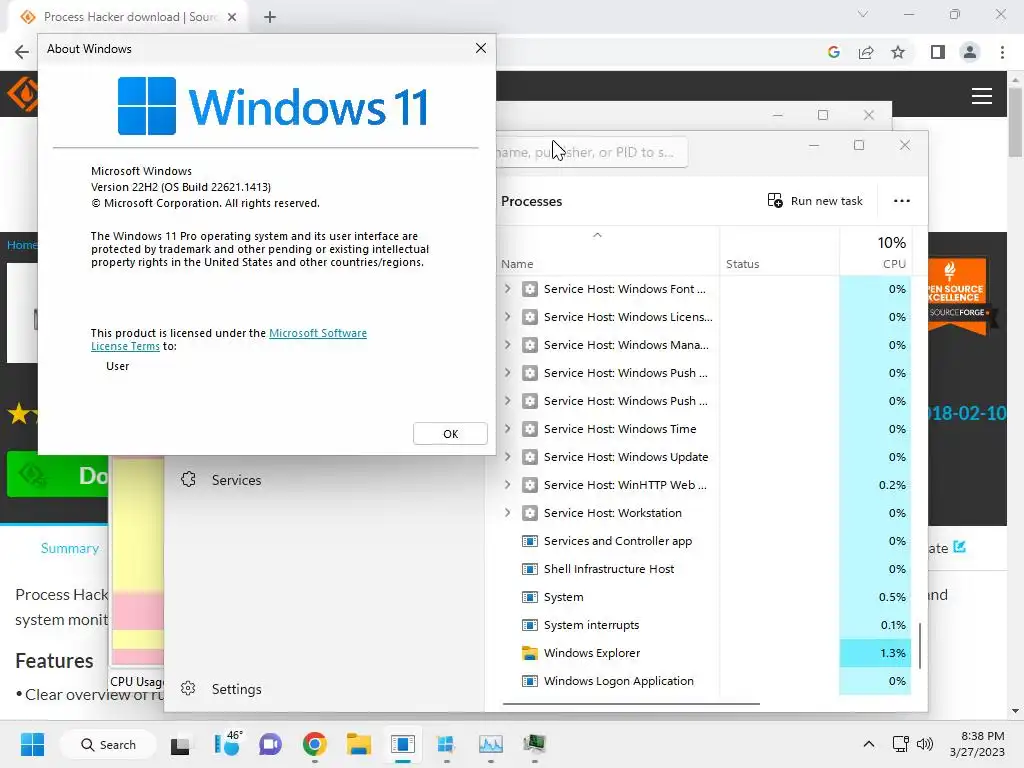Click the green Download button
This screenshot has width=1024, height=768.
click(57, 475)
